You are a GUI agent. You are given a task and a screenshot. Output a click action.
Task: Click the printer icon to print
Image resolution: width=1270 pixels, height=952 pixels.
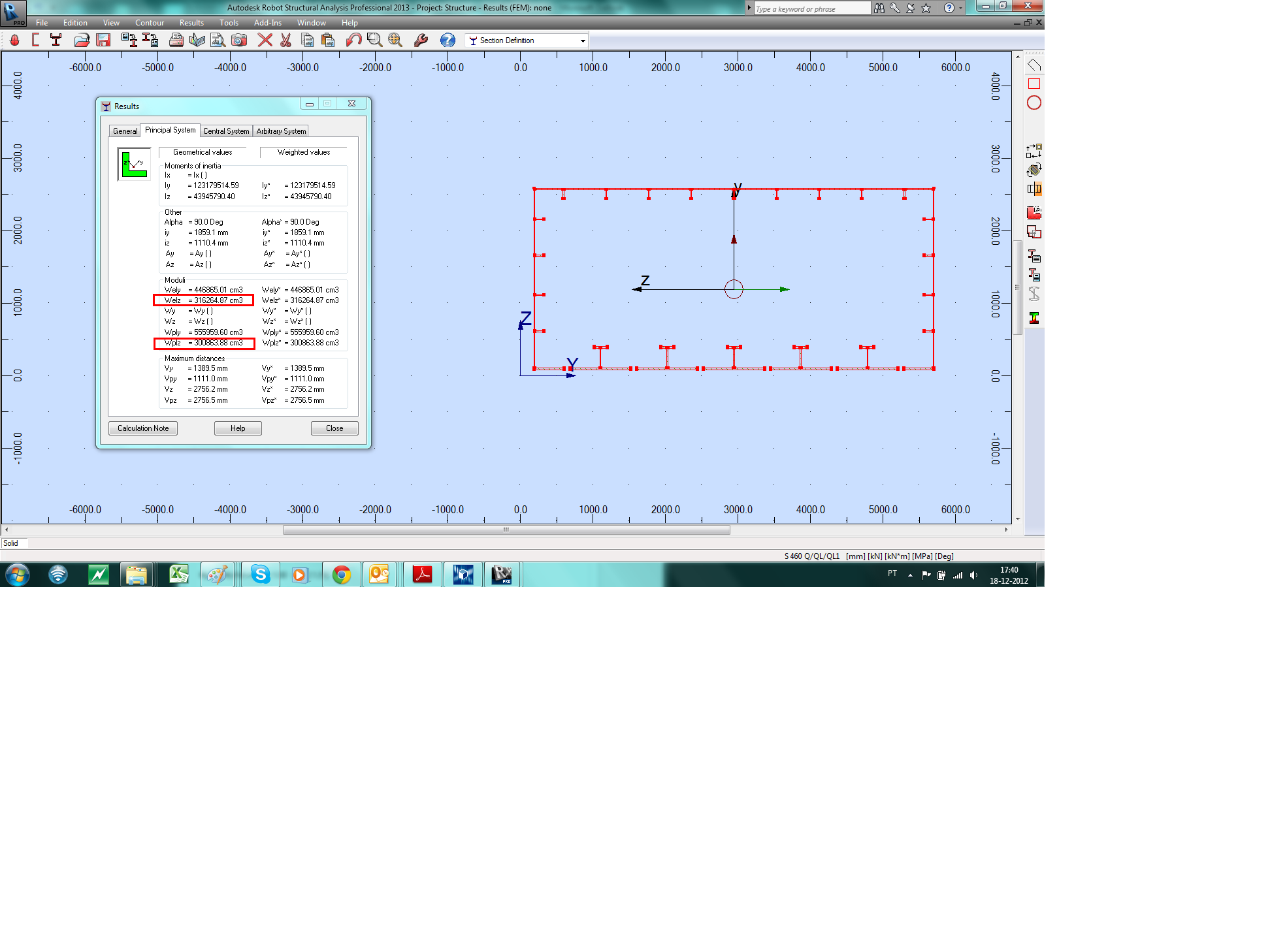[176, 40]
